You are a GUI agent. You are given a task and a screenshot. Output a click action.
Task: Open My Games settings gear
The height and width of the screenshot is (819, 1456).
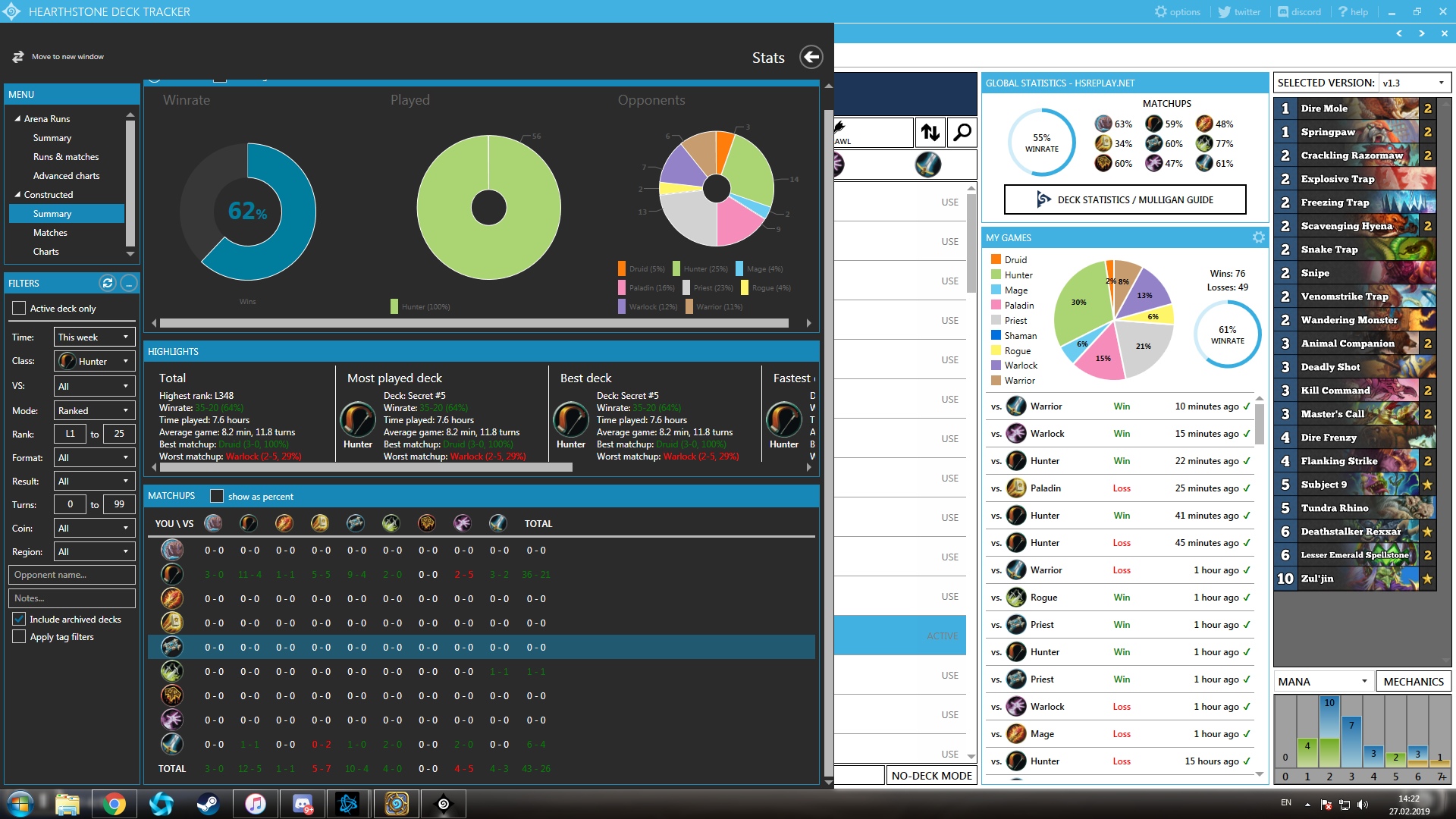point(1258,237)
